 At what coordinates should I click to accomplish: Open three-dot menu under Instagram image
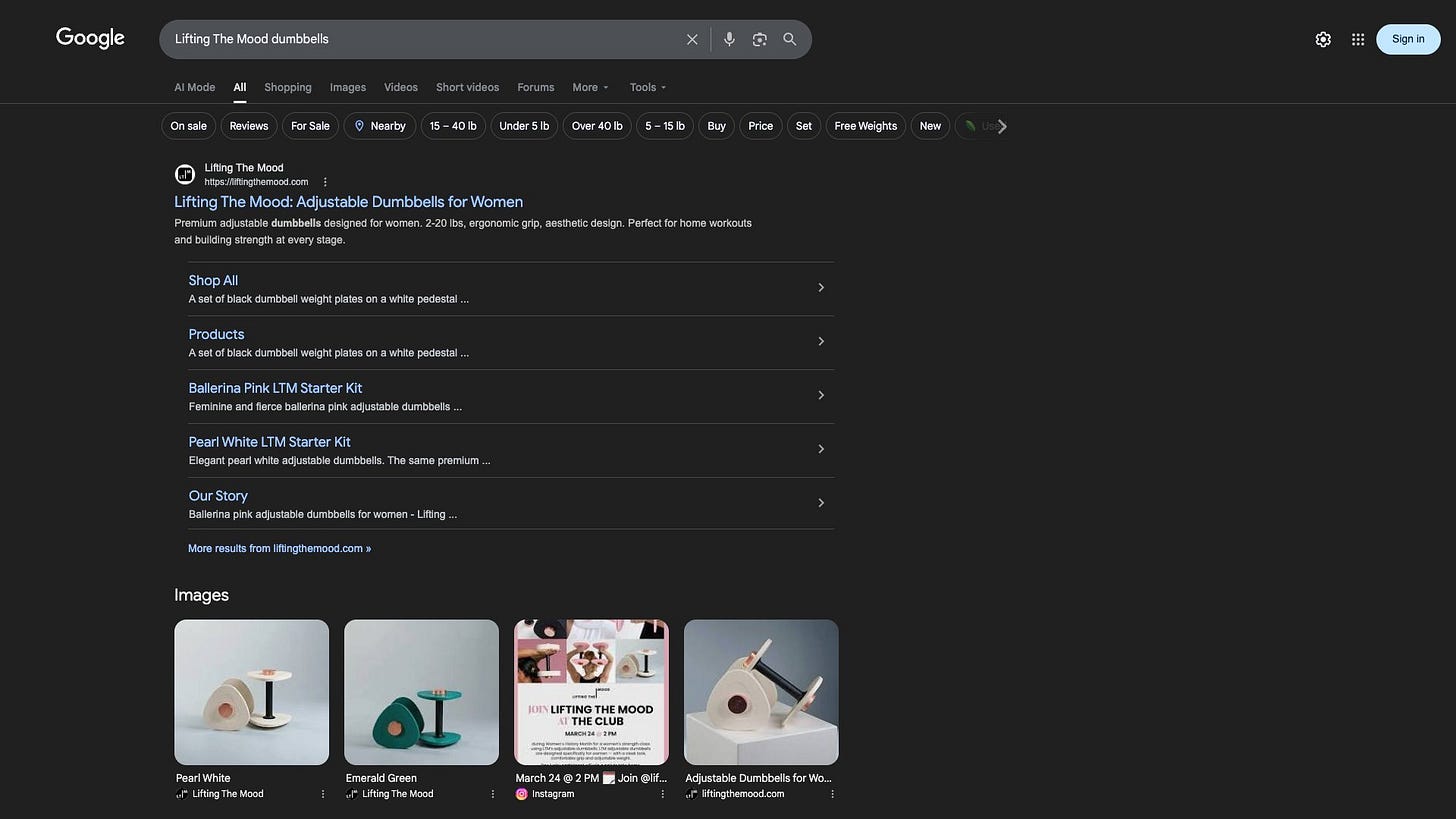pyautogui.click(x=662, y=794)
